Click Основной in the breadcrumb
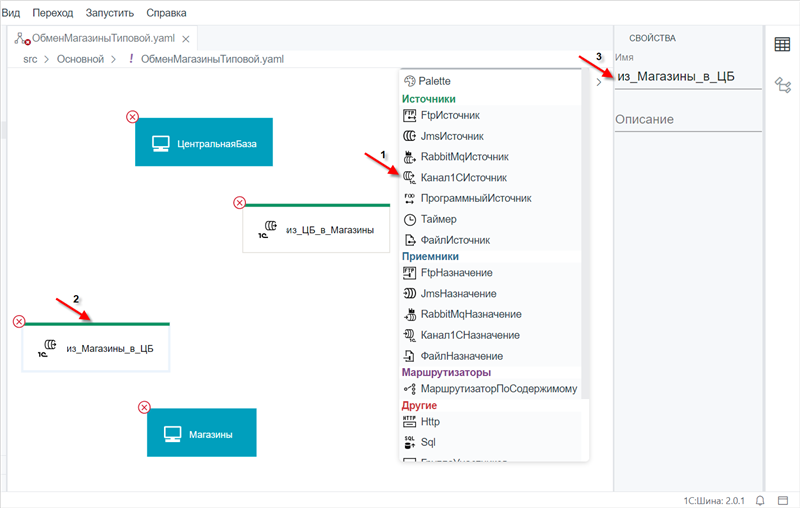Image resolution: width=800 pixels, height=508 pixels. click(x=80, y=59)
